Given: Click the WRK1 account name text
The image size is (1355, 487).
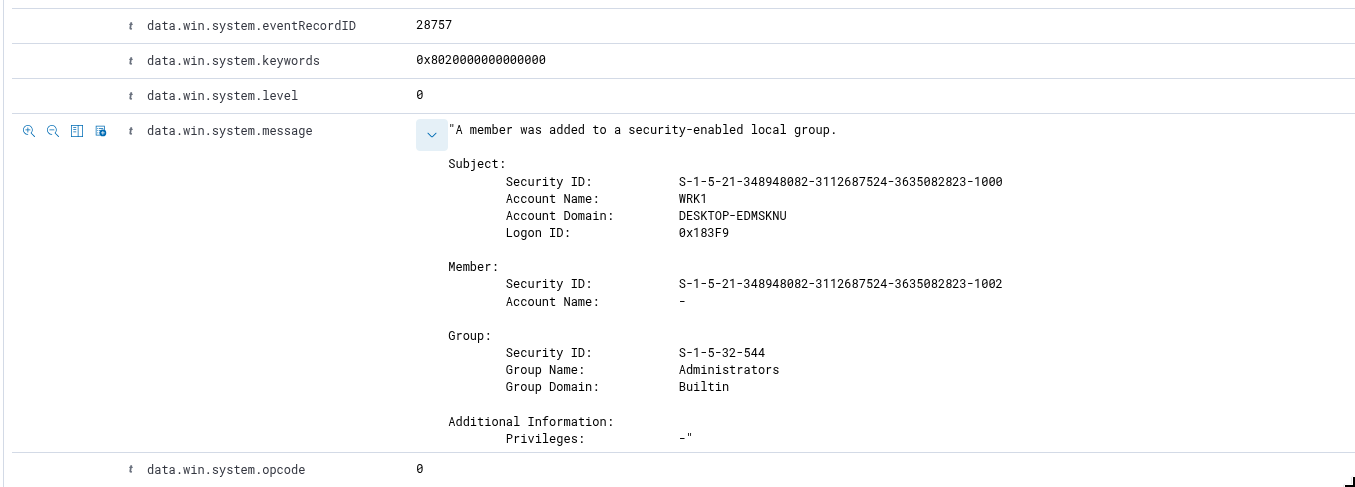Looking at the screenshot, I should 693,199.
